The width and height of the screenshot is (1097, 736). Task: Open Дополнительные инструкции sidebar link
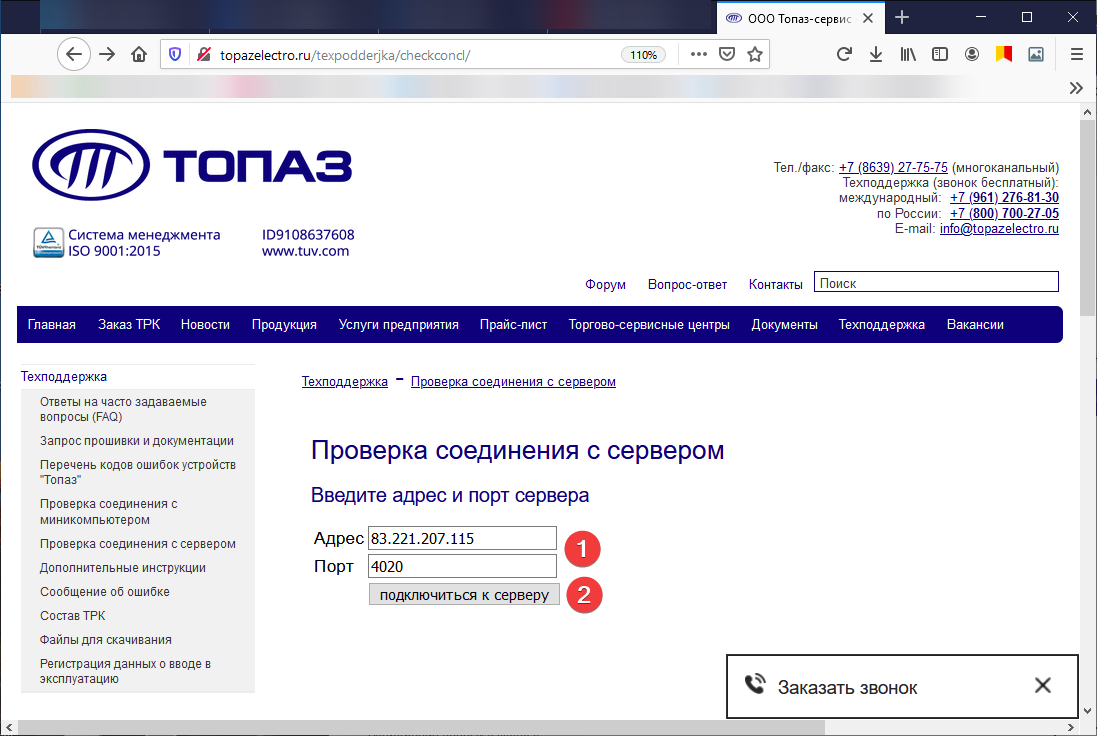point(122,567)
